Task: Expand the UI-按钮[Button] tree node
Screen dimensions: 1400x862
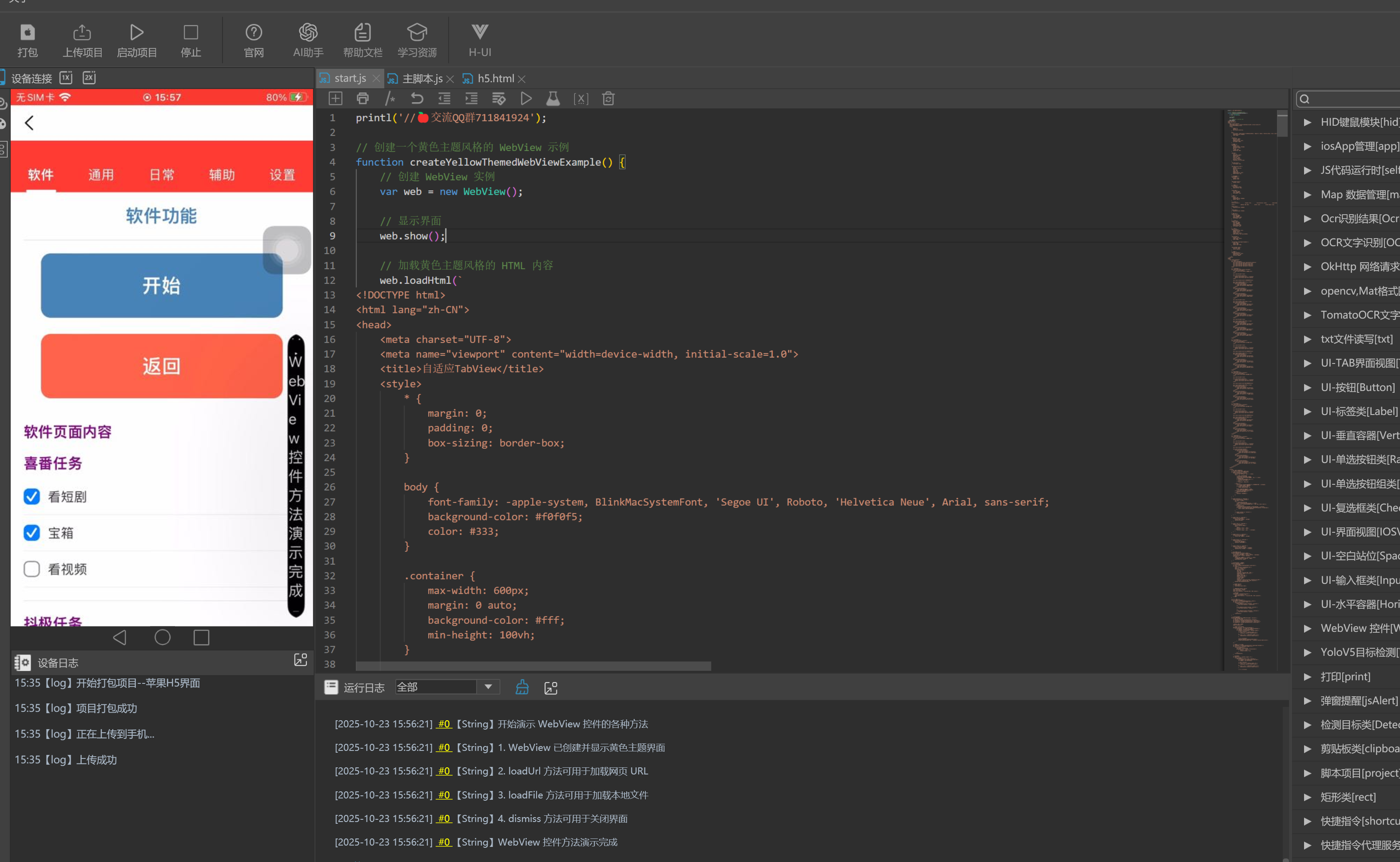Action: (1308, 387)
